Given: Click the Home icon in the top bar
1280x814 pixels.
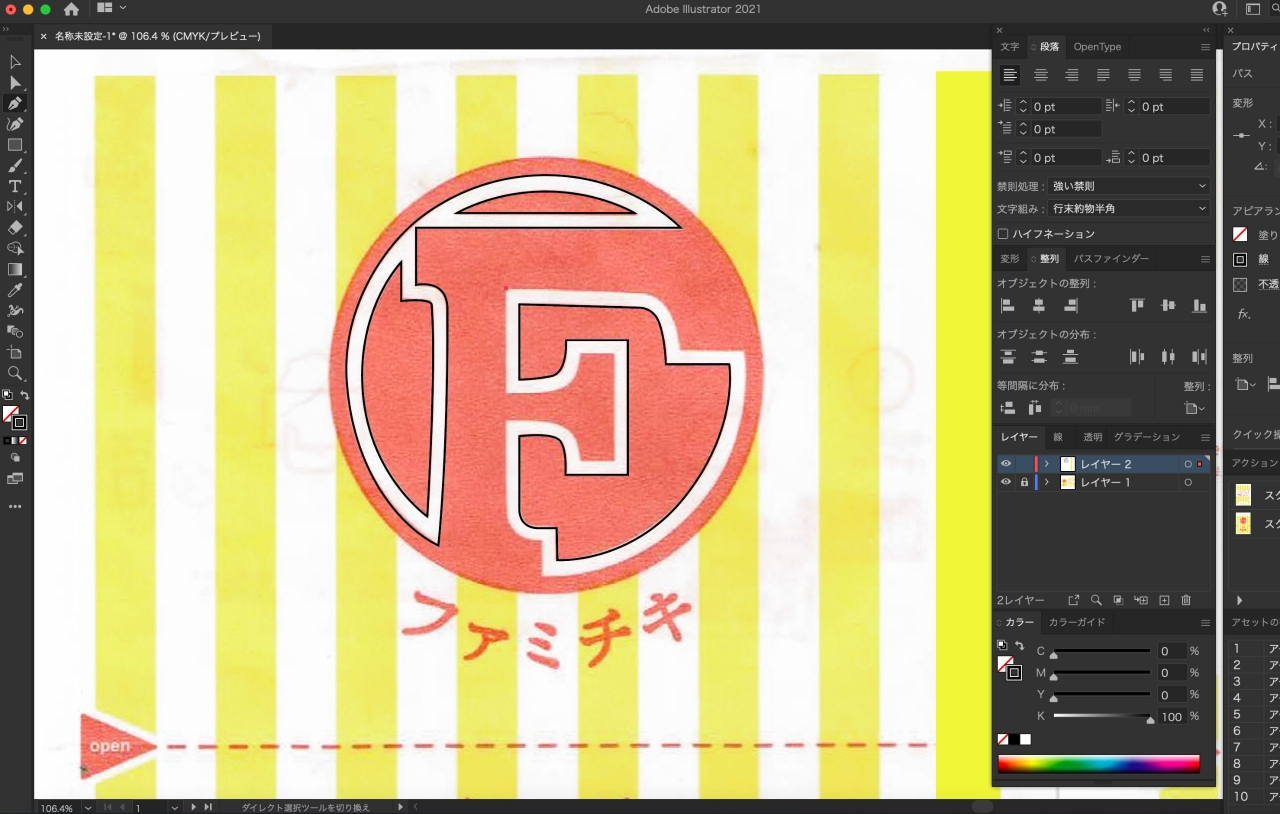Looking at the screenshot, I should pos(71,9).
